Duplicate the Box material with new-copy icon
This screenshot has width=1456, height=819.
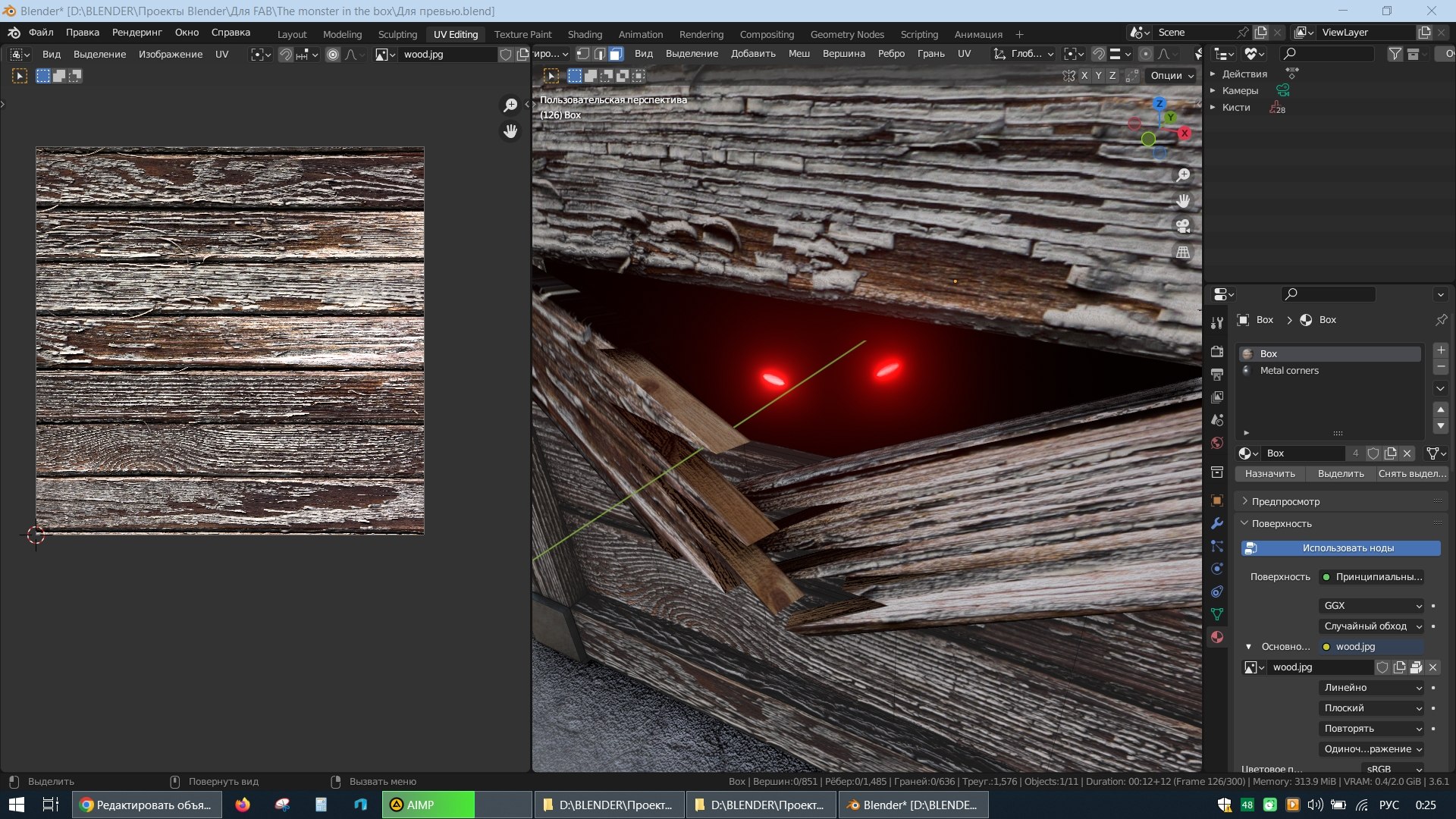(1391, 453)
